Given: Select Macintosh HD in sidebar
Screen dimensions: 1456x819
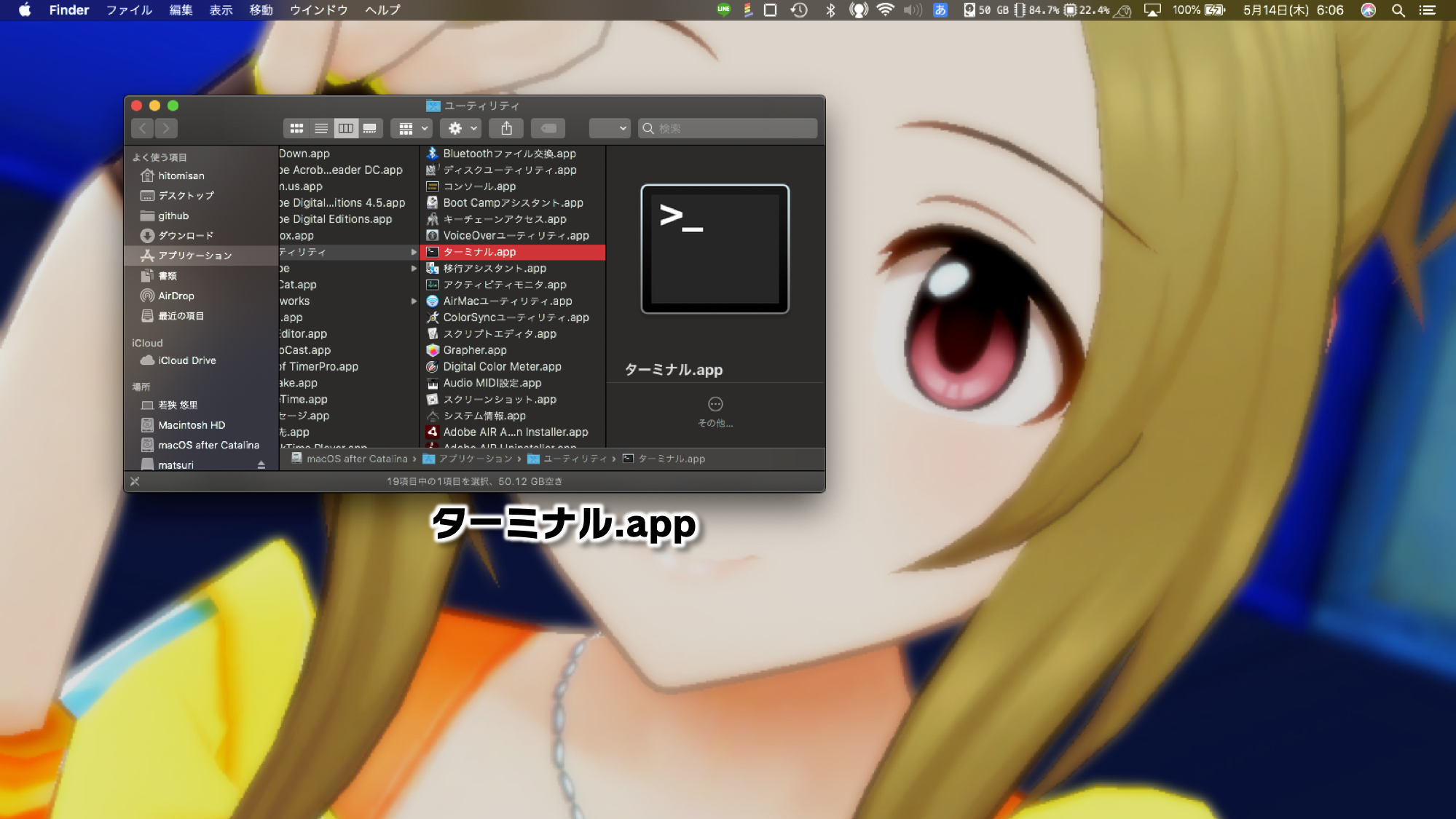Looking at the screenshot, I should tap(201, 425).
